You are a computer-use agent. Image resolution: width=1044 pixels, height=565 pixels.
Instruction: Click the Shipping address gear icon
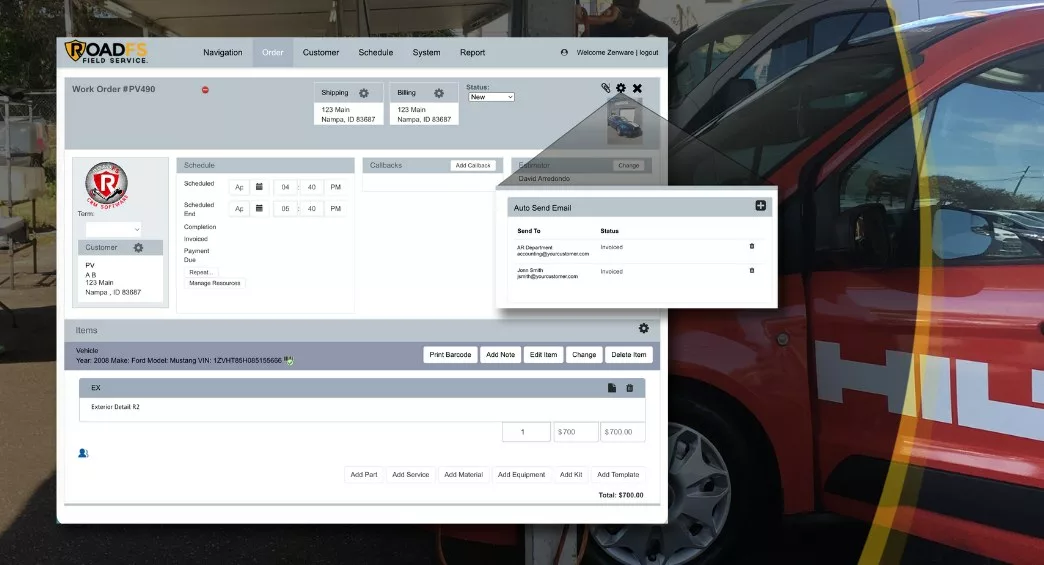[364, 93]
